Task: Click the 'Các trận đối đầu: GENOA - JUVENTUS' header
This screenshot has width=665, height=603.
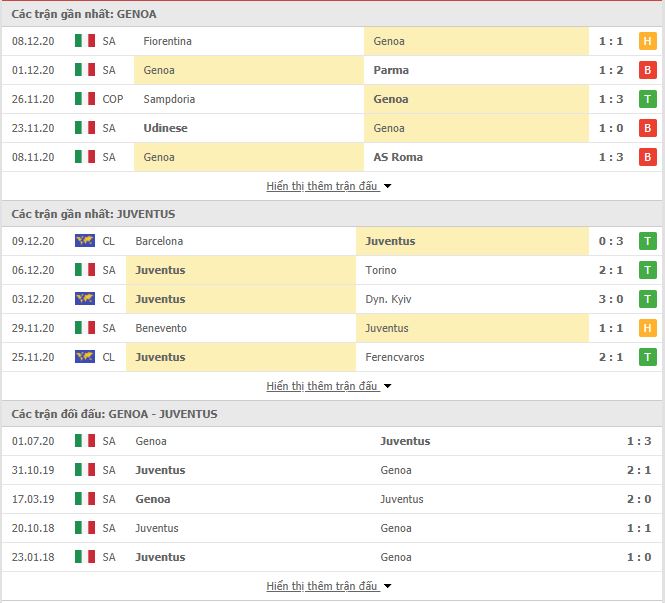Action: (x=115, y=414)
